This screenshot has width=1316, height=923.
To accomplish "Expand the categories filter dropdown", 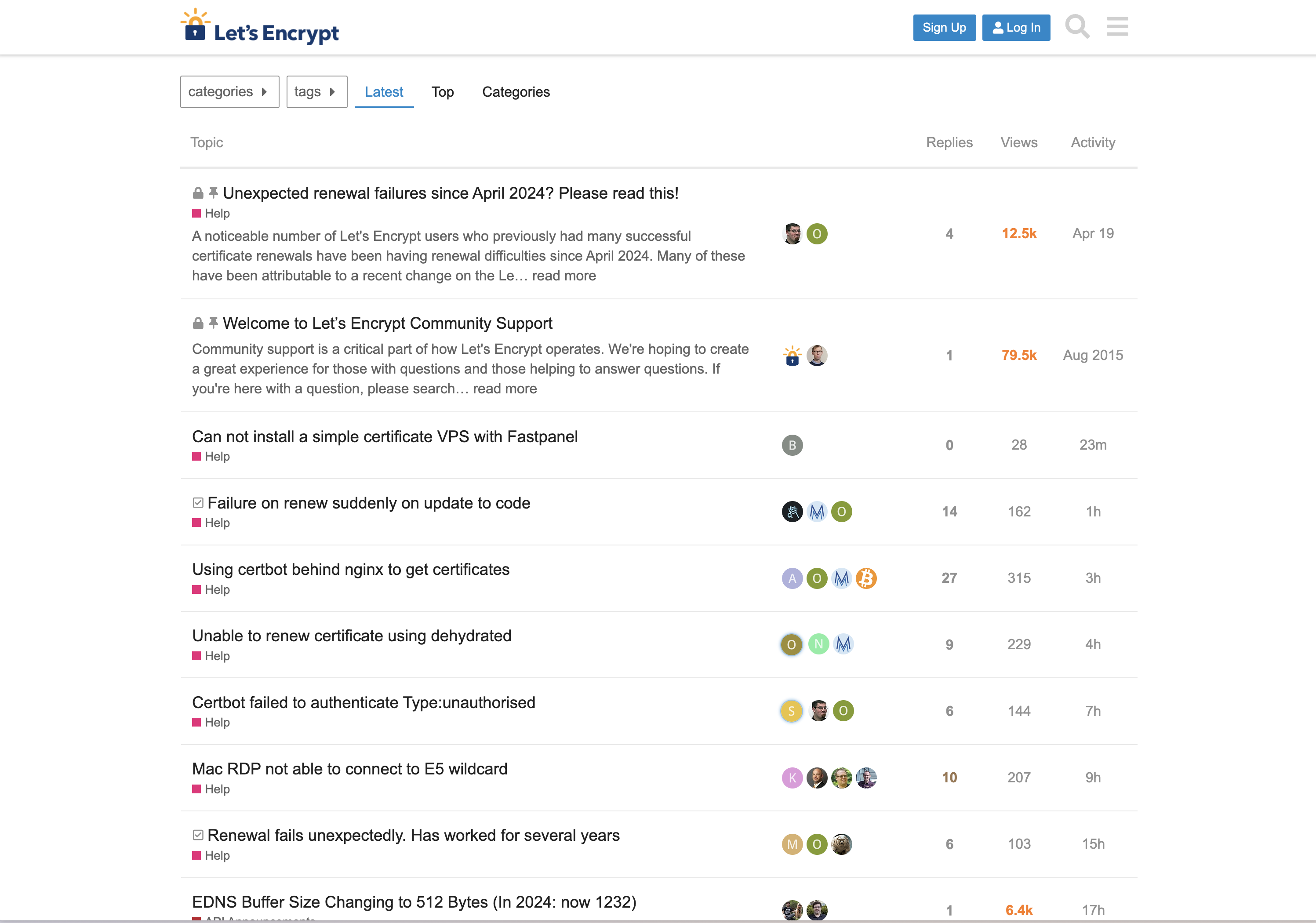I will (x=229, y=91).
